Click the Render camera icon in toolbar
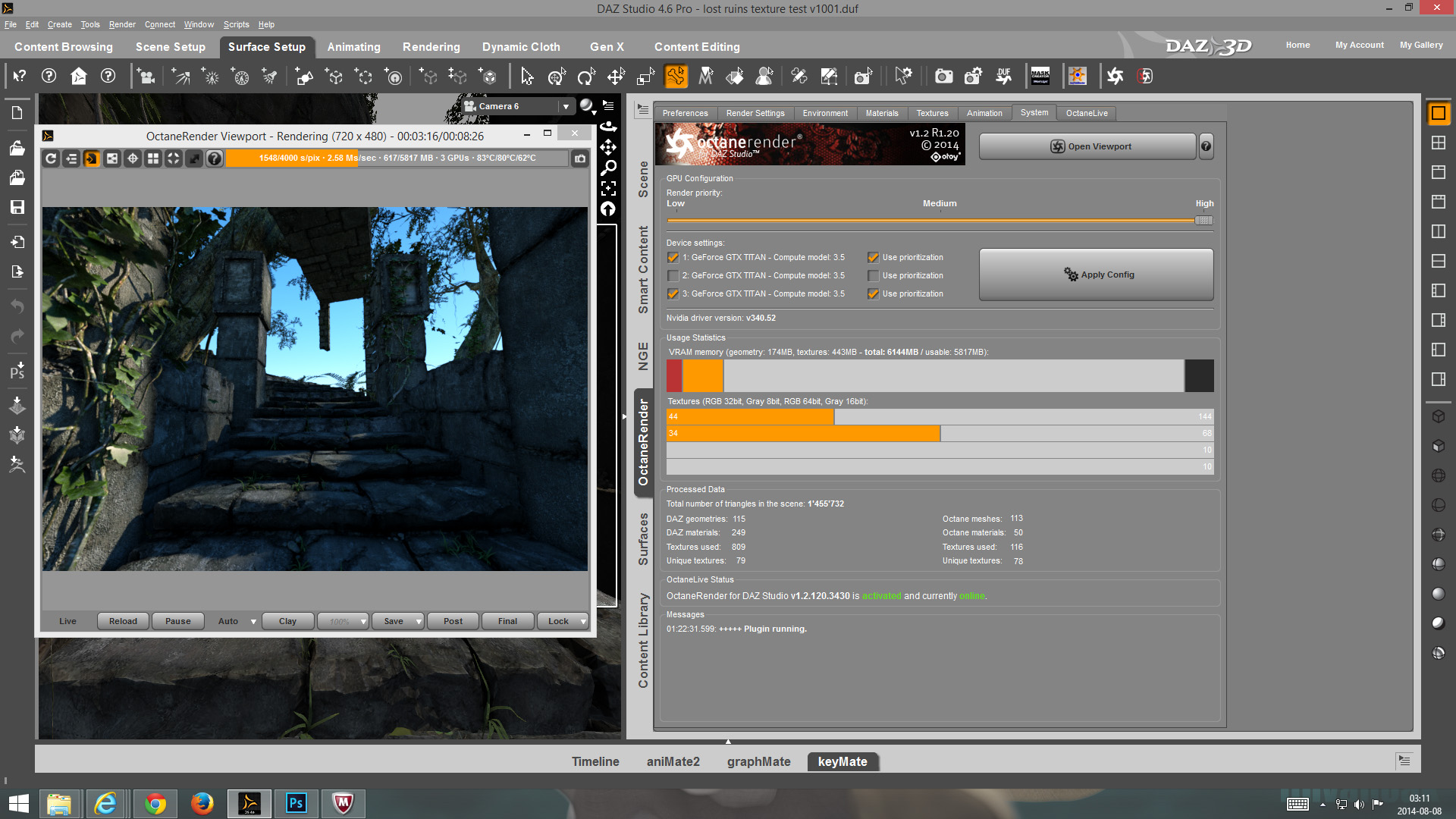 943,76
